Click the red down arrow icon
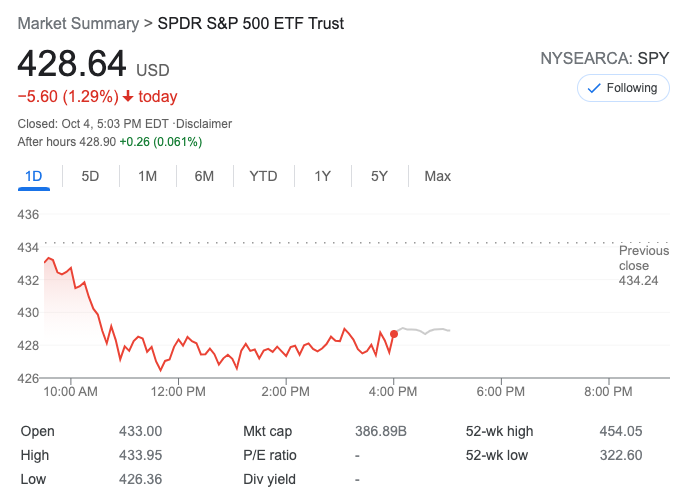The image size is (694, 503). 128,97
